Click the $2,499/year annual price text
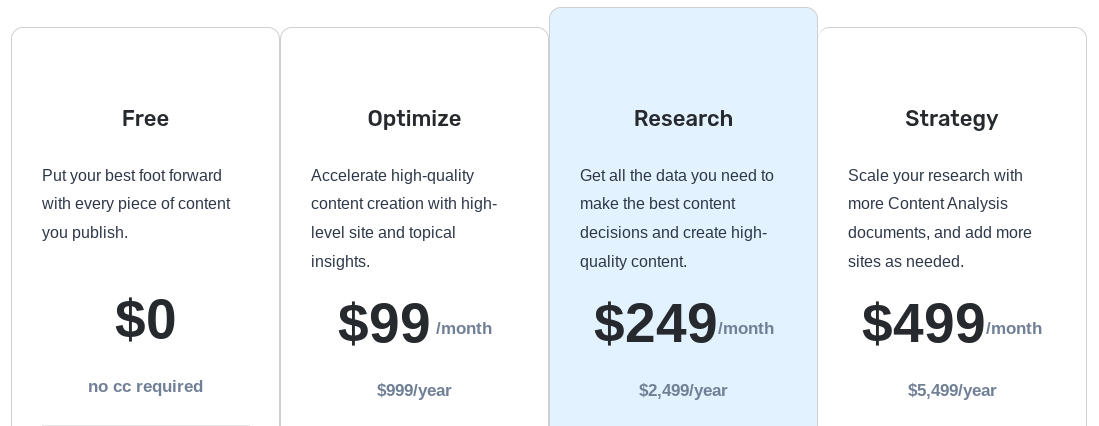The image size is (1099, 426). pos(683,390)
